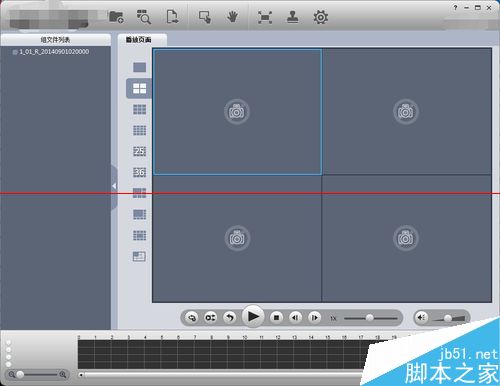Click the timeline horizontal scrollbar track
Image resolution: width=500 pixels, height=386 pixels.
click(x=223, y=375)
